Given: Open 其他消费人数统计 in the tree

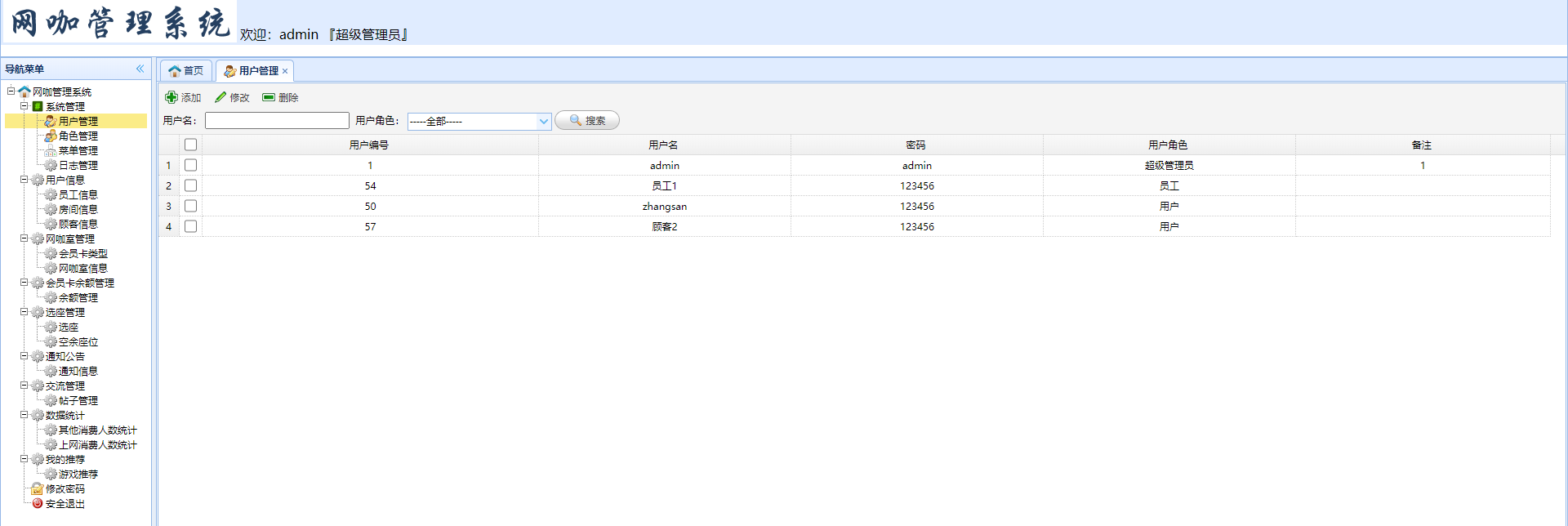Looking at the screenshot, I should [97, 430].
